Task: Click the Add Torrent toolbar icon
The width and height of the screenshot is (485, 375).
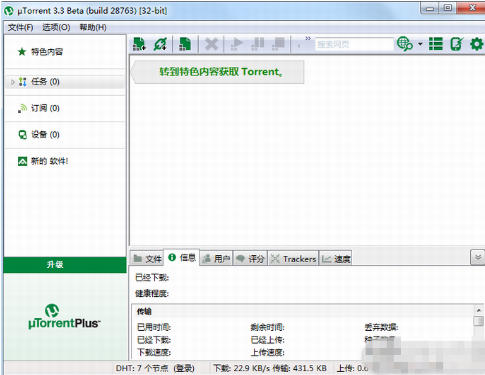Action: point(139,44)
